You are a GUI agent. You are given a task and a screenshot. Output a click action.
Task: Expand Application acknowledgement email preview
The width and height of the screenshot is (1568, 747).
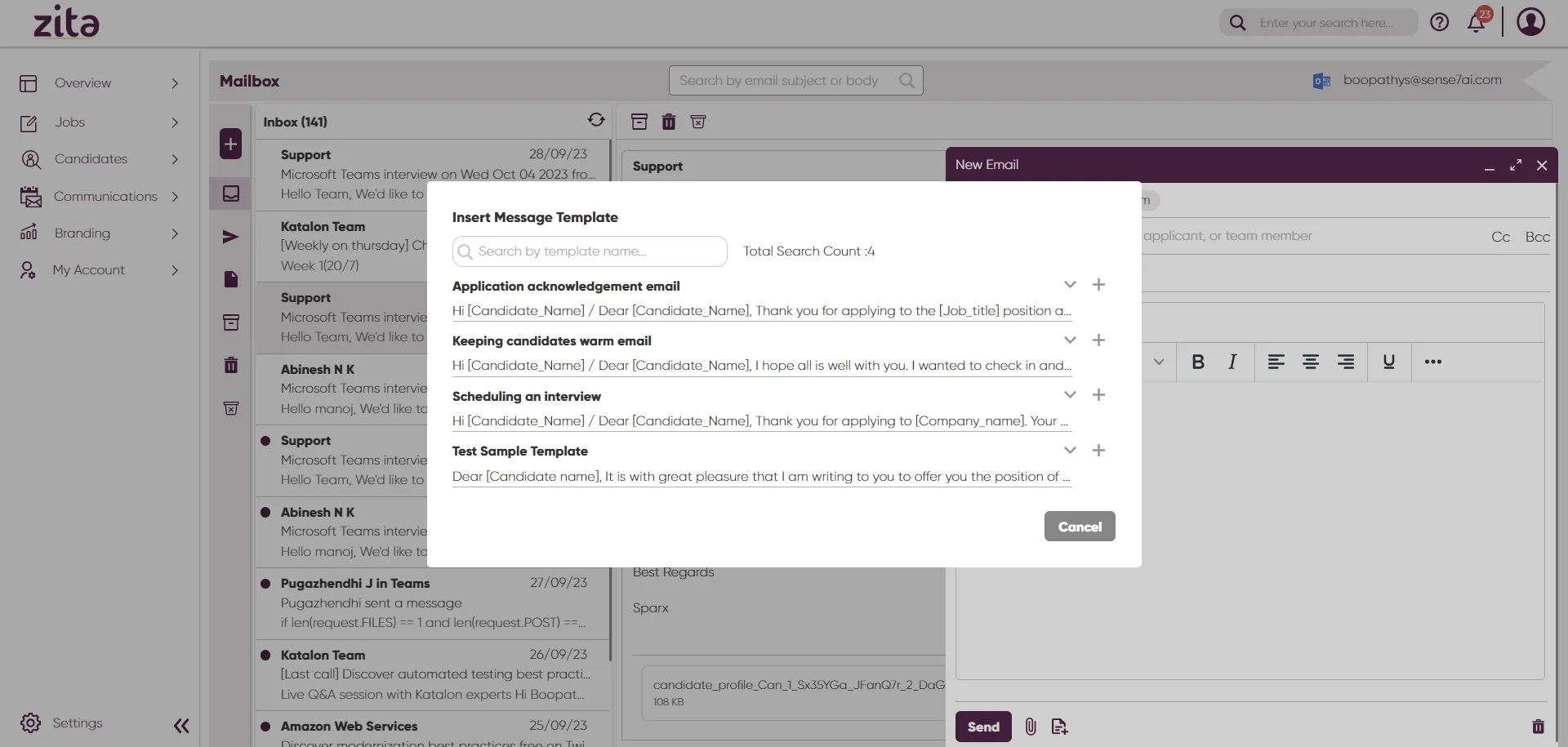pos(1070,285)
